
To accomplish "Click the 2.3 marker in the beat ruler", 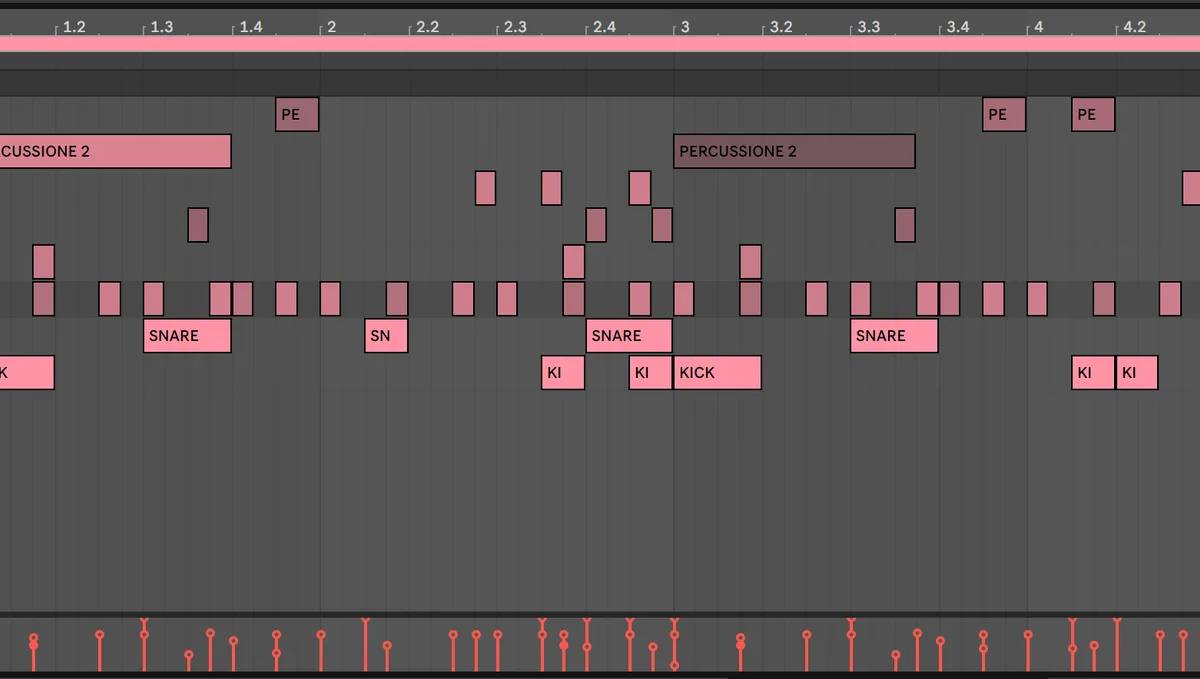I will point(515,27).
